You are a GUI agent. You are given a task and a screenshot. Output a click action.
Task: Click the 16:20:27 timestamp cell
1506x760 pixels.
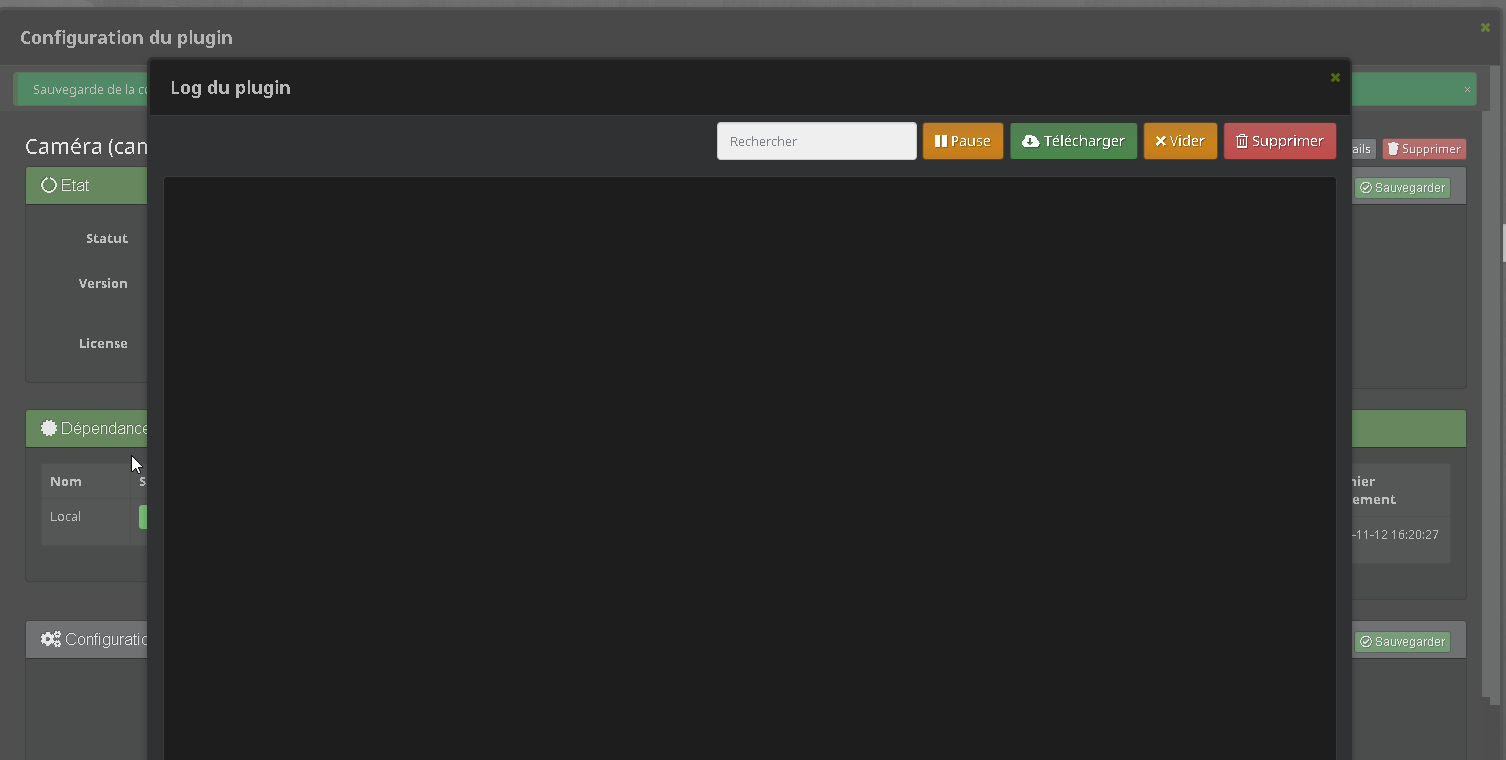[x=1394, y=535]
